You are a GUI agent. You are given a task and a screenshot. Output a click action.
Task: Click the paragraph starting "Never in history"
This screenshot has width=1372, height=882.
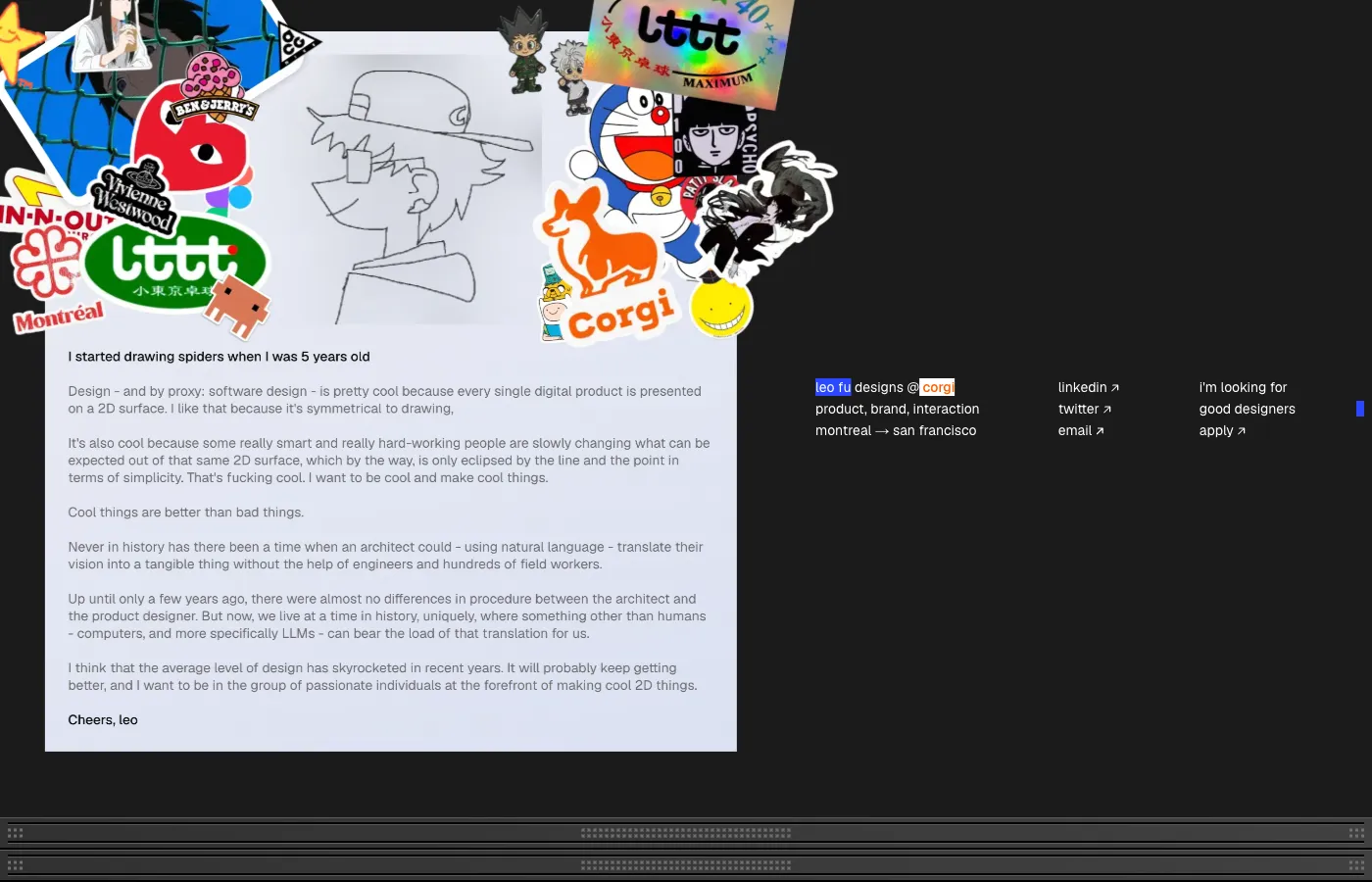tap(385, 556)
